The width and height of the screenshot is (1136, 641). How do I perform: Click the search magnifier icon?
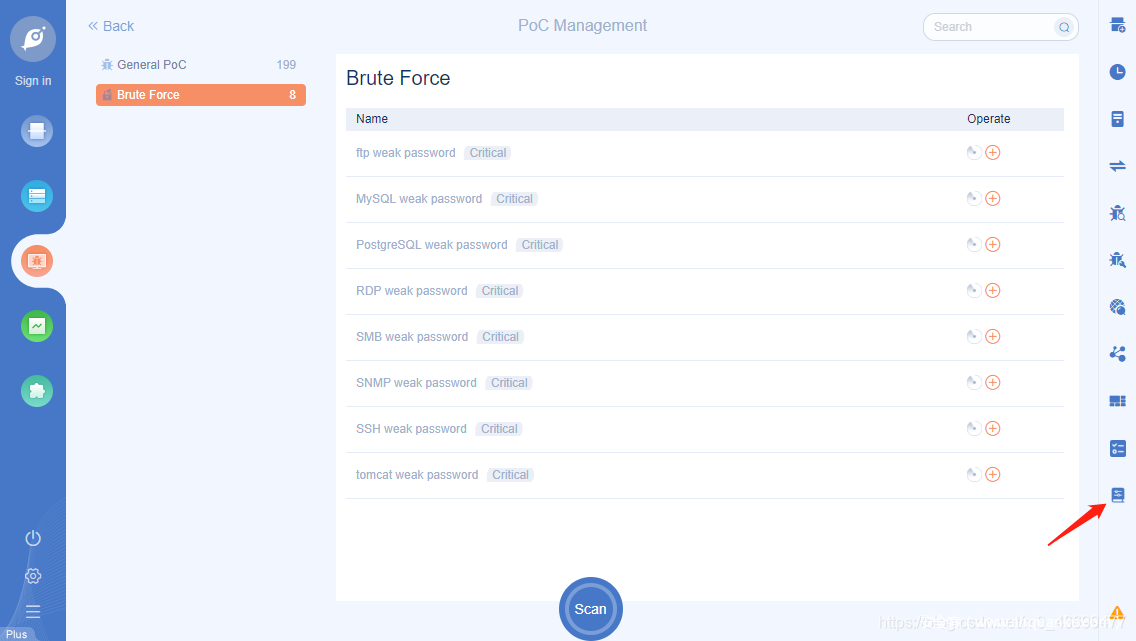(x=1064, y=27)
